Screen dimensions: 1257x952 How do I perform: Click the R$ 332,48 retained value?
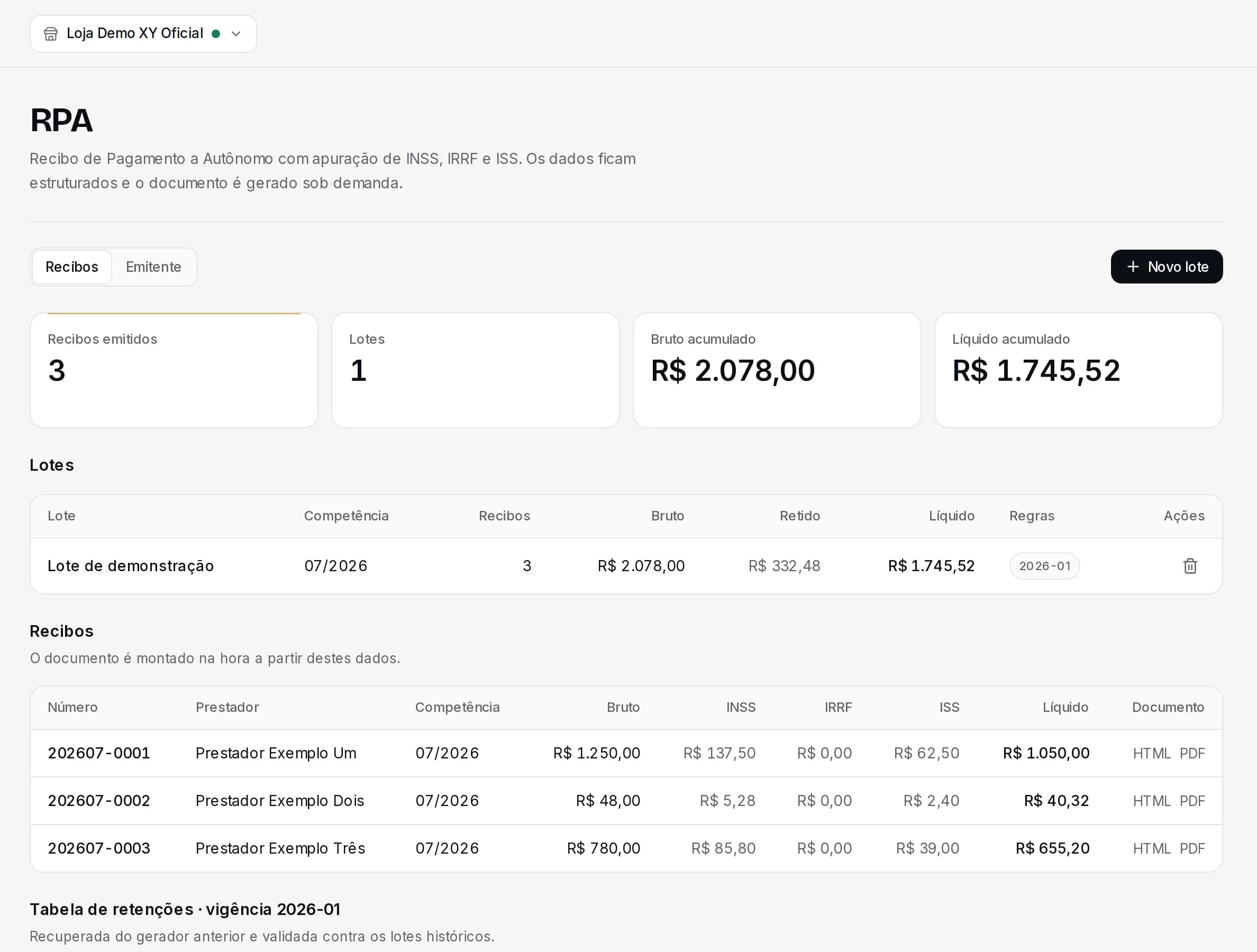pyautogui.click(x=784, y=566)
